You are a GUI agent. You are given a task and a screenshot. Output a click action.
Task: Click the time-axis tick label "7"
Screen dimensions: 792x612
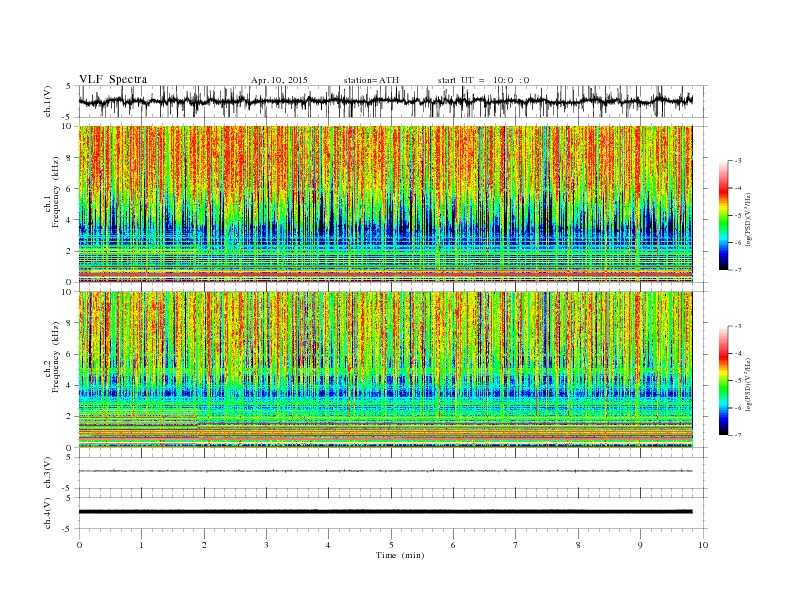516,545
